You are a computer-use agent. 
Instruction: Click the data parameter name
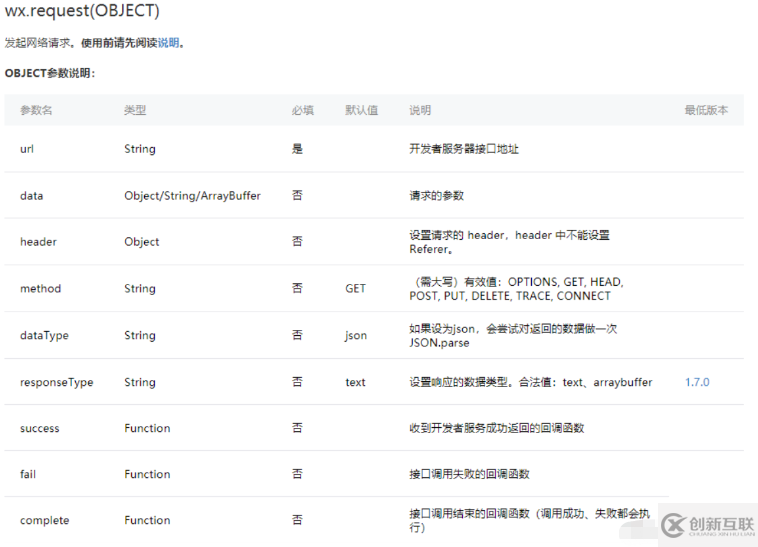coord(31,196)
